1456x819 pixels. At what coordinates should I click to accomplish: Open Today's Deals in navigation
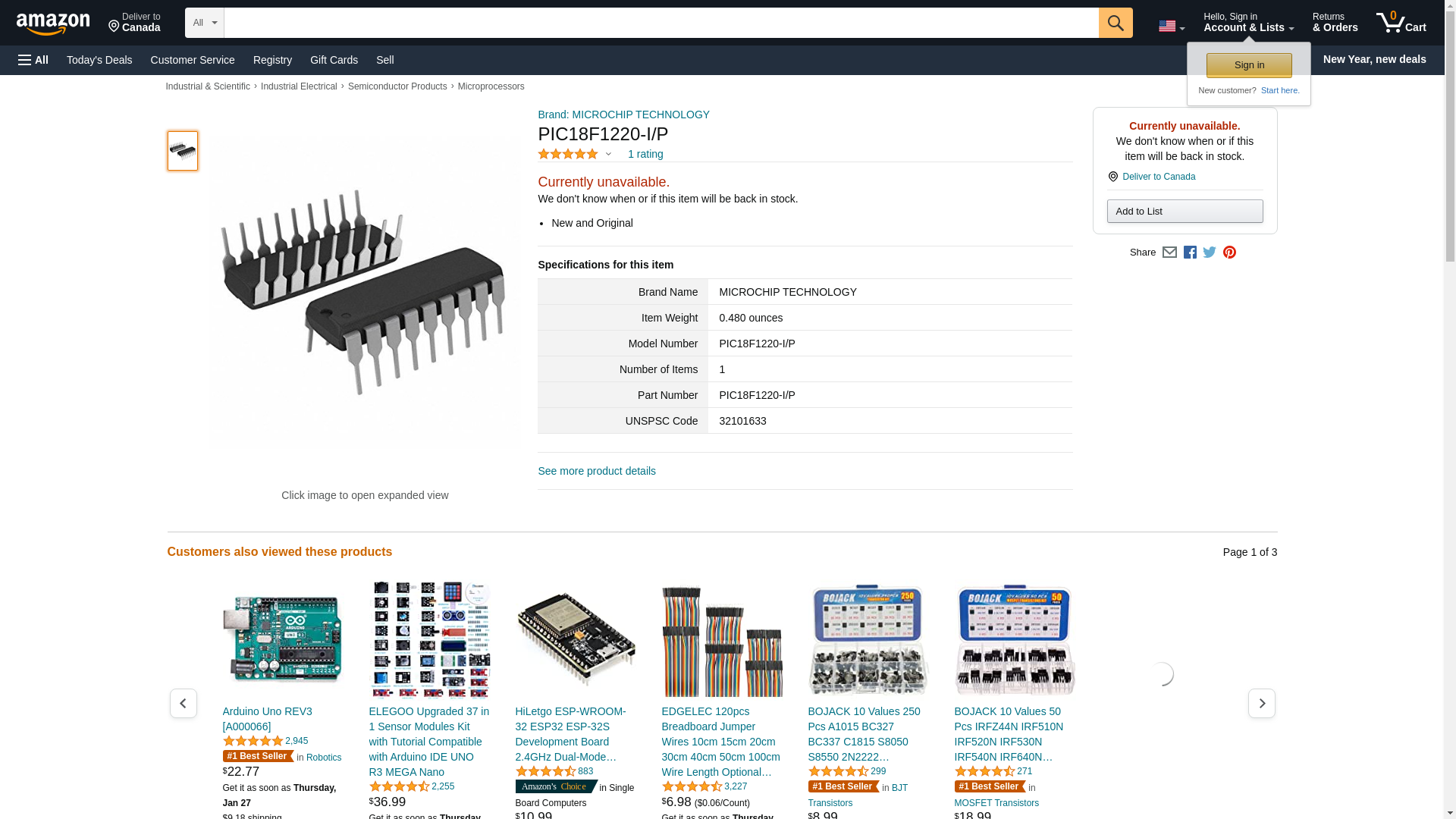(x=99, y=60)
